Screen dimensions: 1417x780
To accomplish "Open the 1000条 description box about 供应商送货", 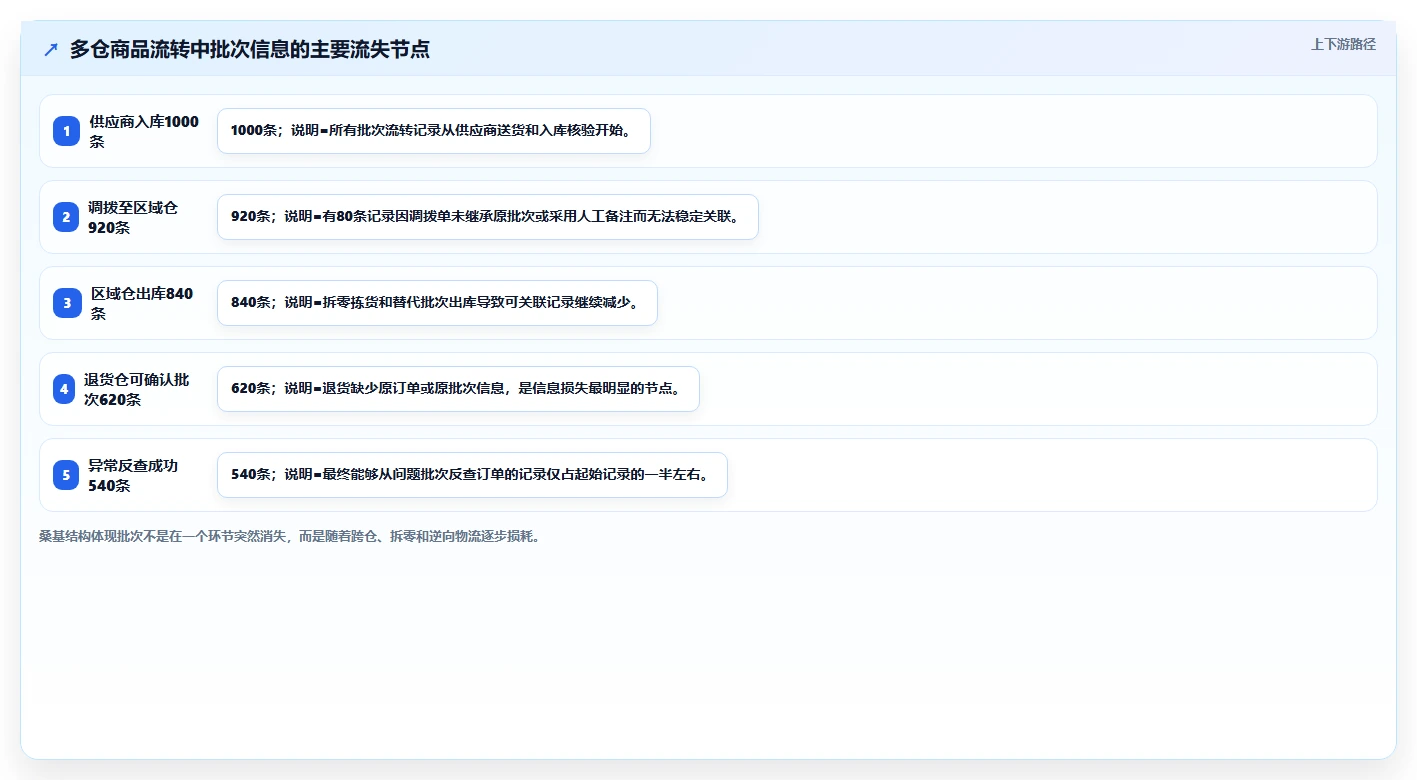I will coord(434,131).
